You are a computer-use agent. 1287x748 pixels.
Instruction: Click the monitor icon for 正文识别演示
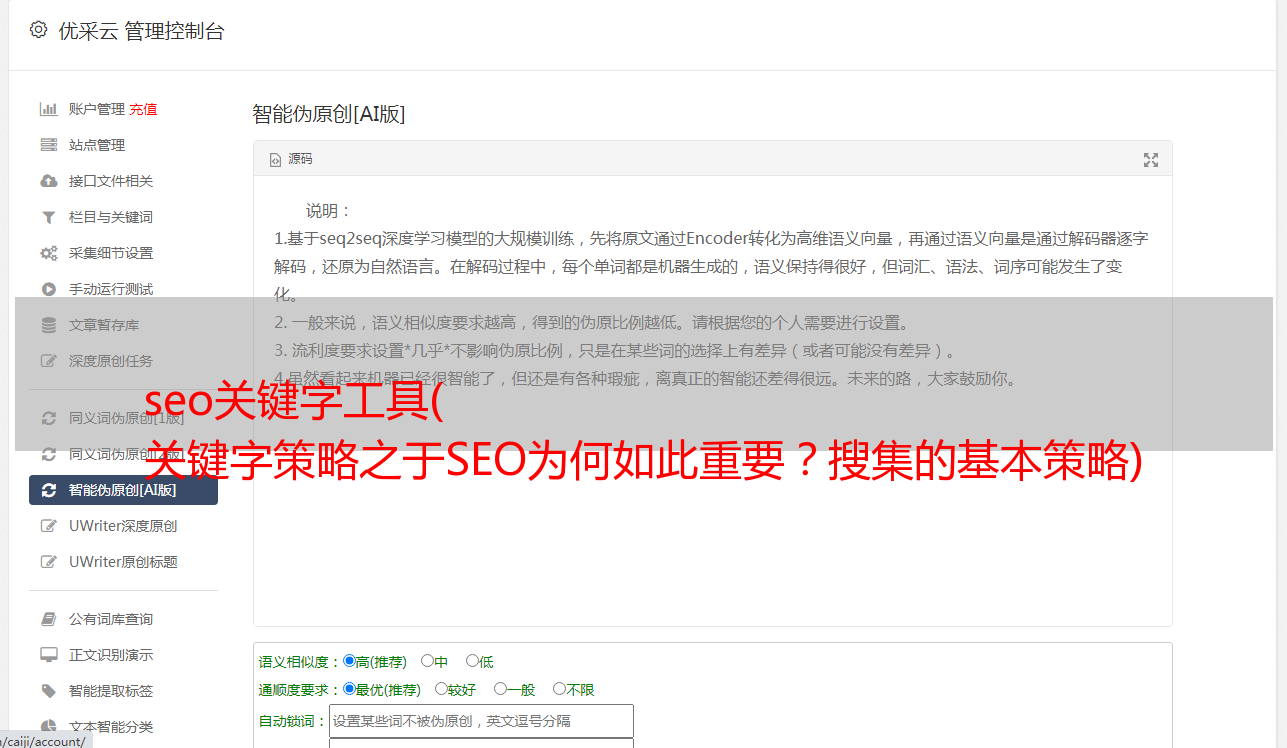point(48,655)
